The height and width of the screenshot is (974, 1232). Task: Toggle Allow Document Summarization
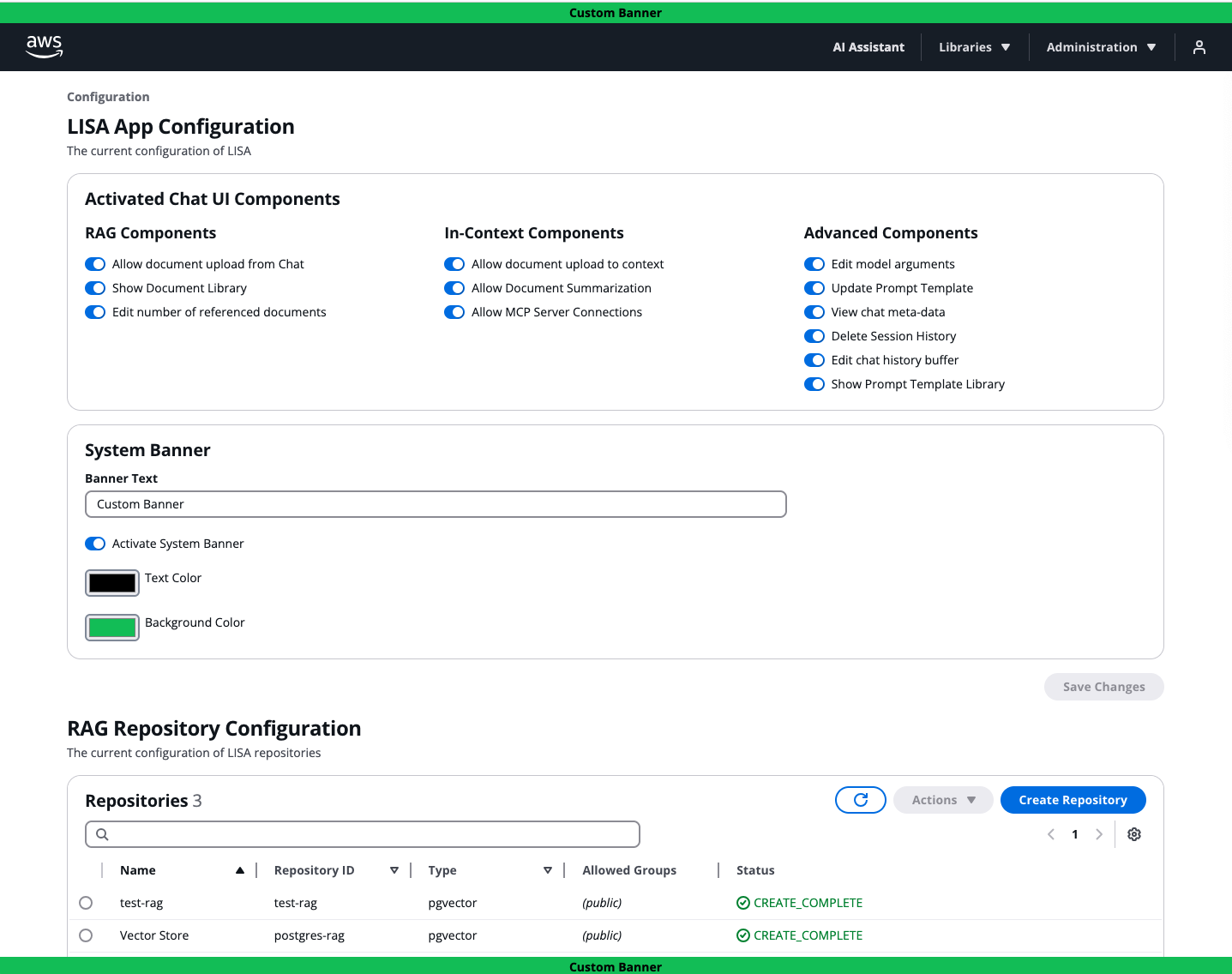tap(454, 288)
